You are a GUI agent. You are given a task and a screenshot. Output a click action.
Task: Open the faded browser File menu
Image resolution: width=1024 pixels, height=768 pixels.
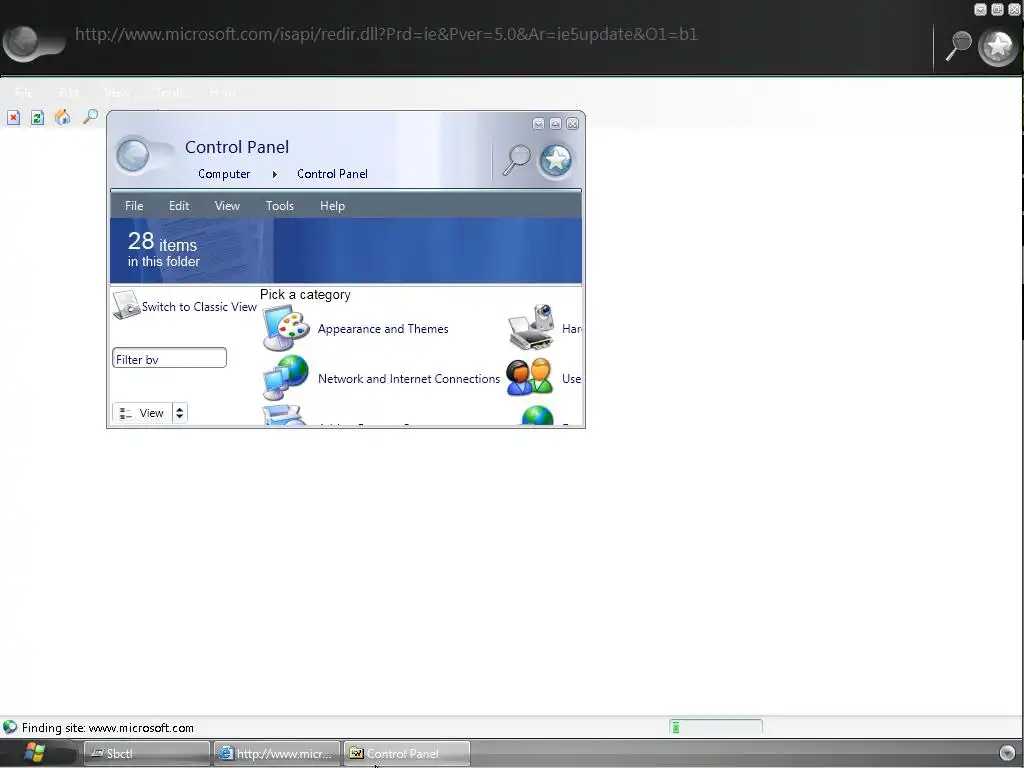coord(24,93)
